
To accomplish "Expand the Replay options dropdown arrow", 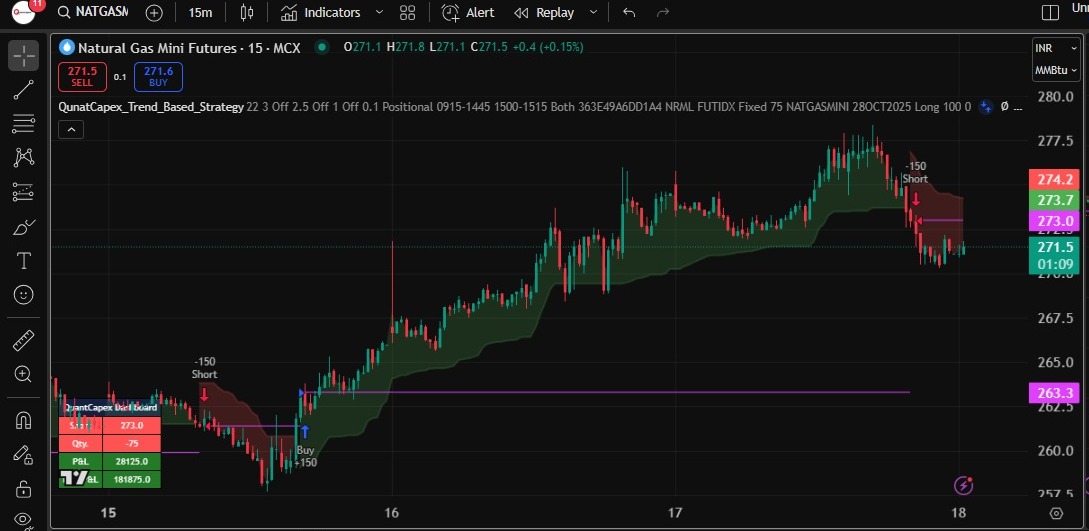I will [592, 12].
